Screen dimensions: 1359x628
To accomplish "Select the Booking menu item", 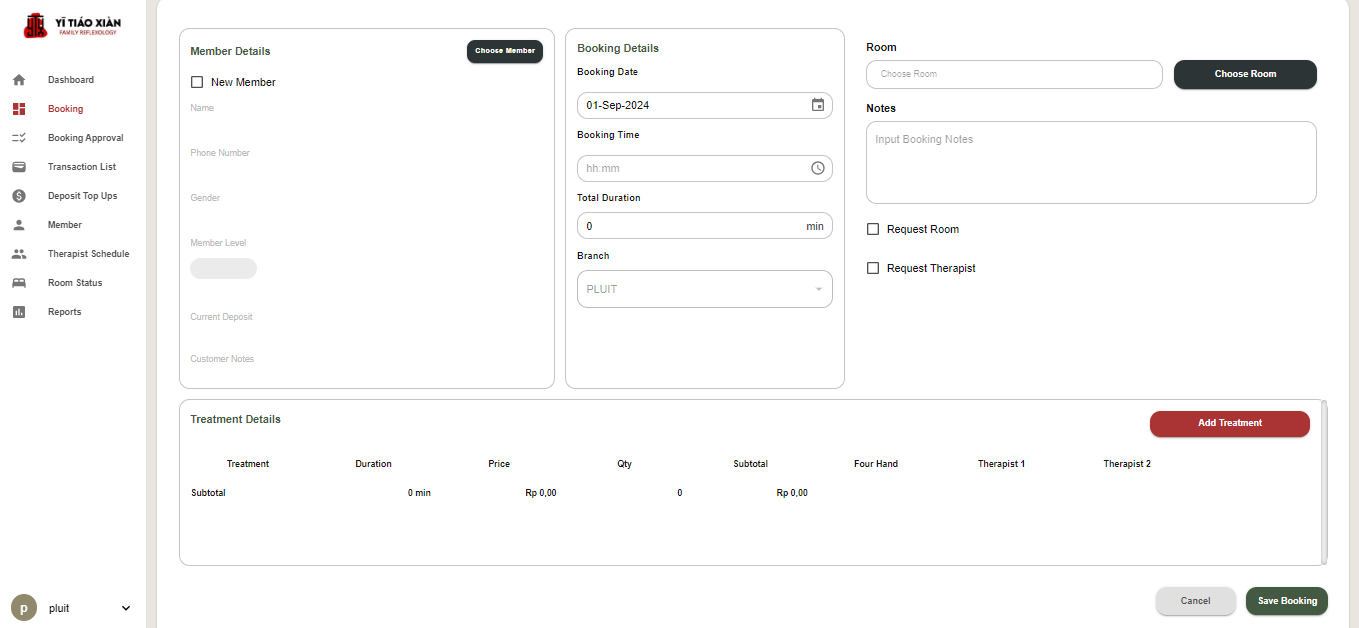I will pyautogui.click(x=65, y=109).
